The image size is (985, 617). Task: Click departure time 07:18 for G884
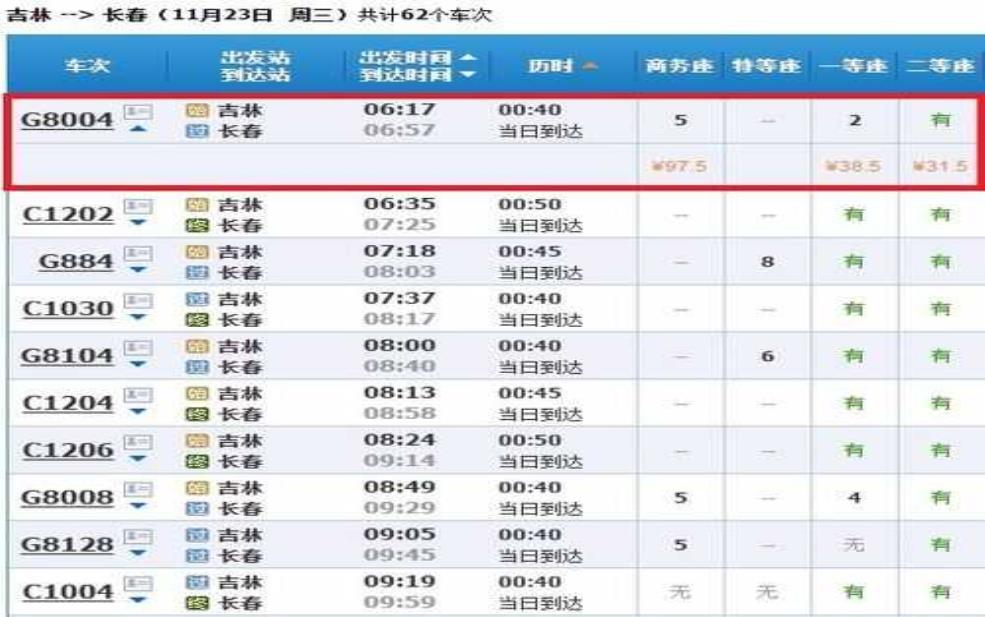click(x=400, y=251)
